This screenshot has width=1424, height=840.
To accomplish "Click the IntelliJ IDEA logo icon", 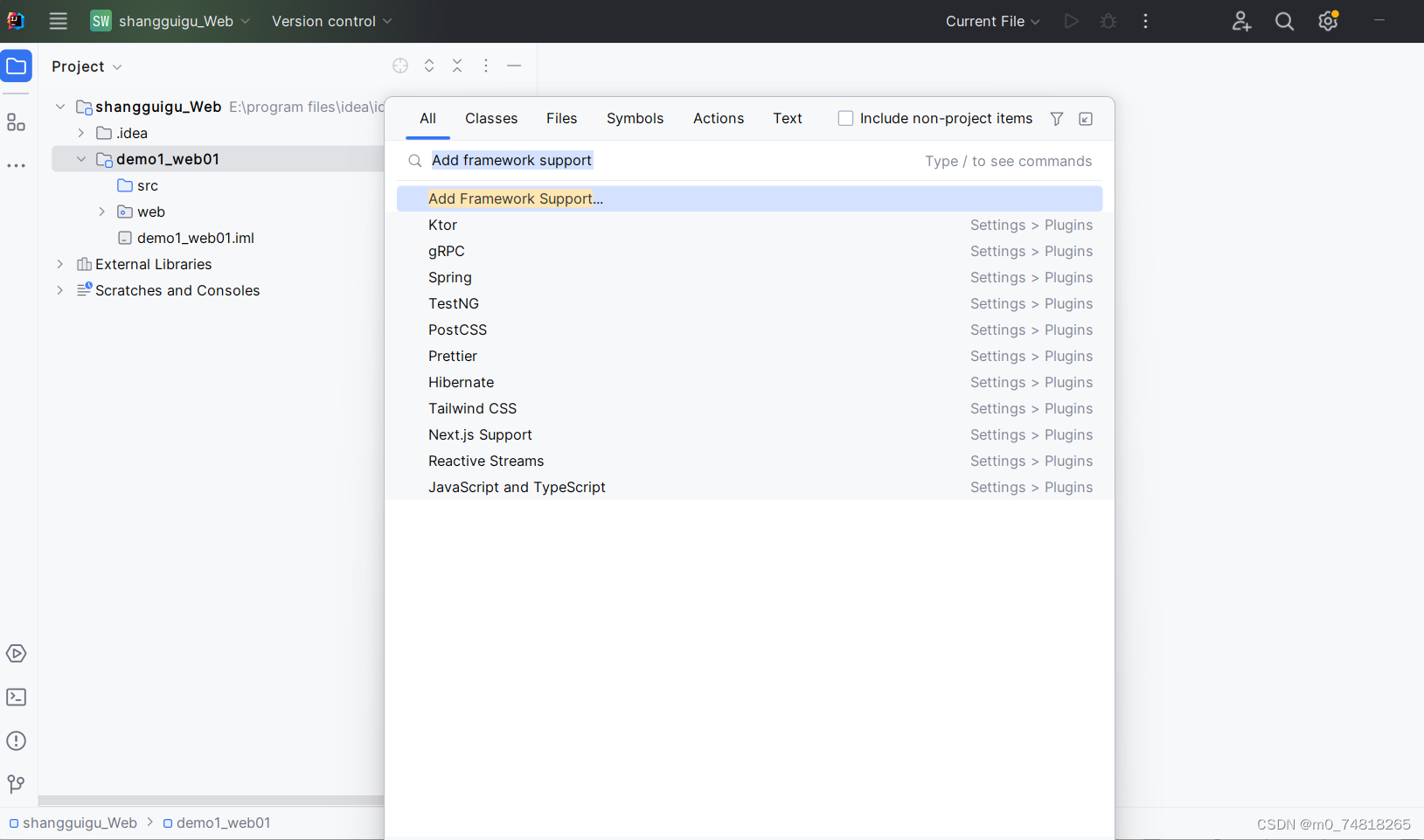I will click(16, 21).
